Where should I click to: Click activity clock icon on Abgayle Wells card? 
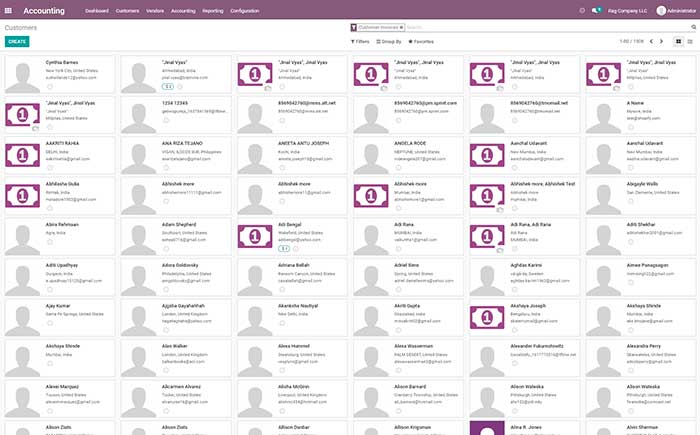click(631, 201)
